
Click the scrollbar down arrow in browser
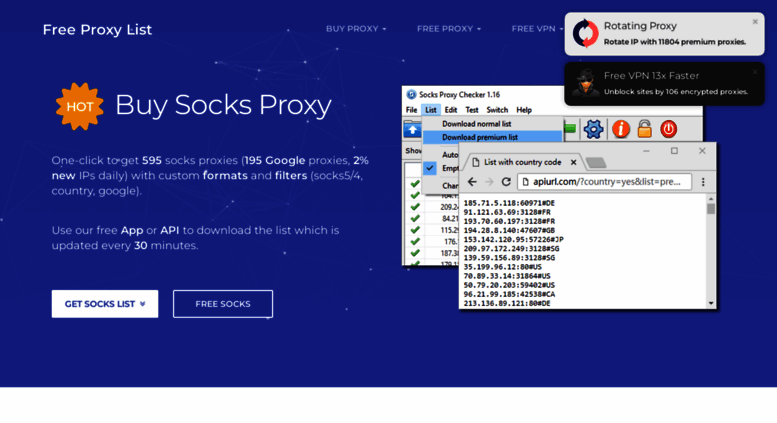711,303
